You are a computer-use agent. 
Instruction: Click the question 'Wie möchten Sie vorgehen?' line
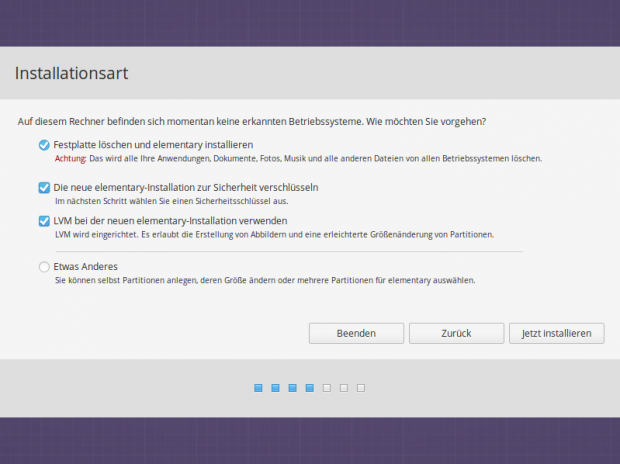252,121
